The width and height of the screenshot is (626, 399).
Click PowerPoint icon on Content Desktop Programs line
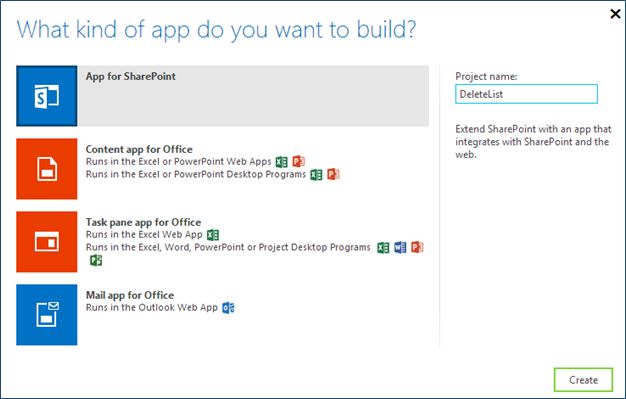[x=333, y=175]
